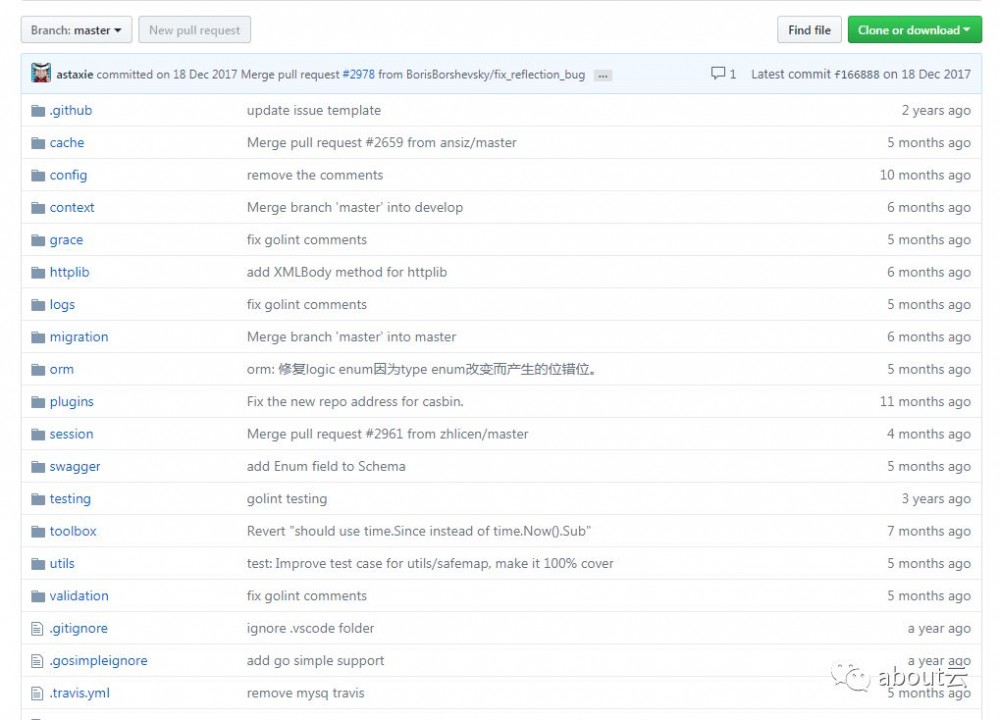The image size is (1000, 720).
Task: Open the astaxie author link
Action: tap(75, 74)
